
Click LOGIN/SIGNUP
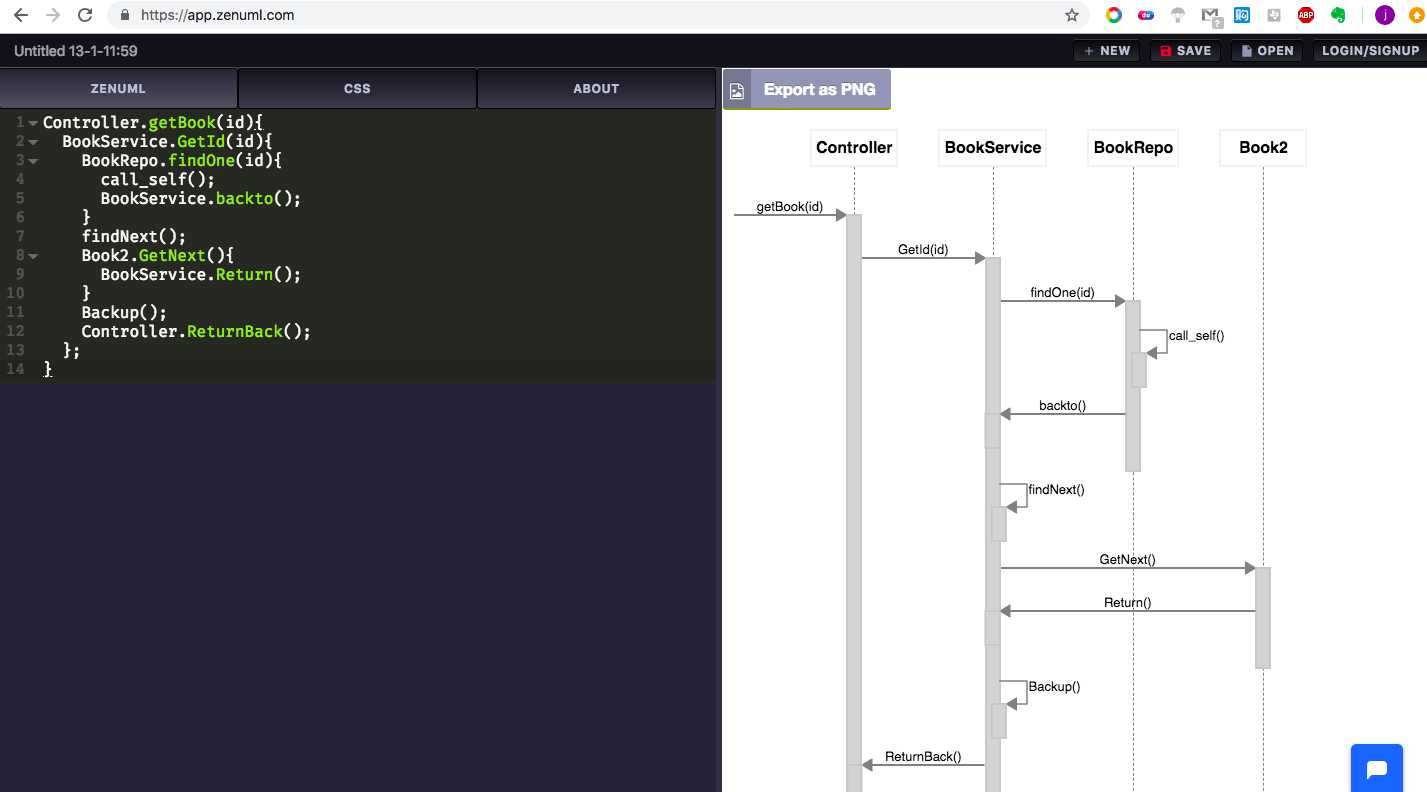(x=1369, y=50)
